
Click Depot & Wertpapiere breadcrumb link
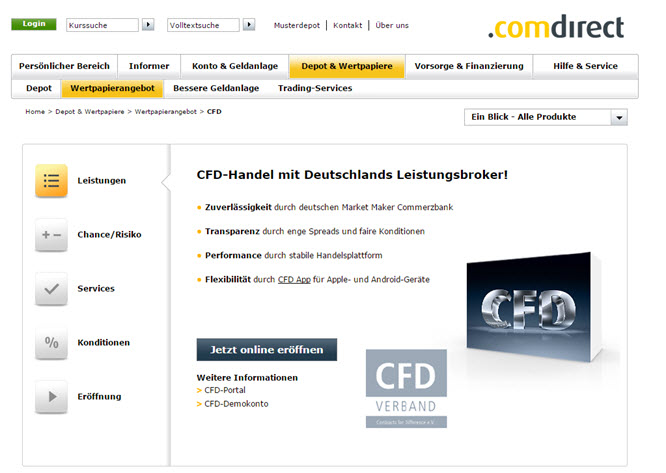tap(90, 112)
